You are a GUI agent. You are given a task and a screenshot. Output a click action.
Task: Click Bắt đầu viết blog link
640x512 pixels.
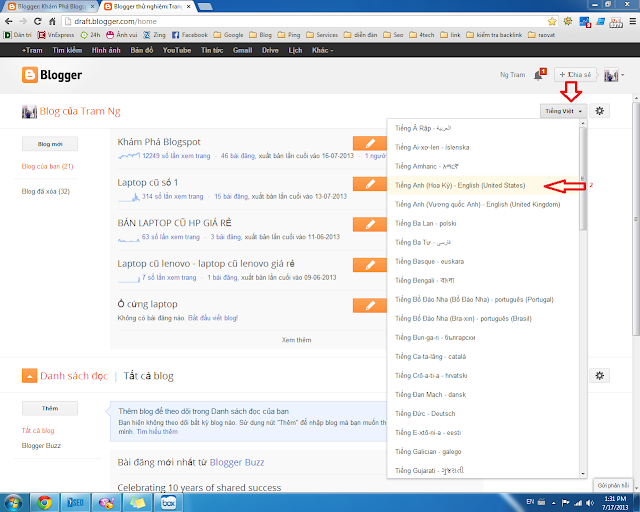[x=213, y=318]
